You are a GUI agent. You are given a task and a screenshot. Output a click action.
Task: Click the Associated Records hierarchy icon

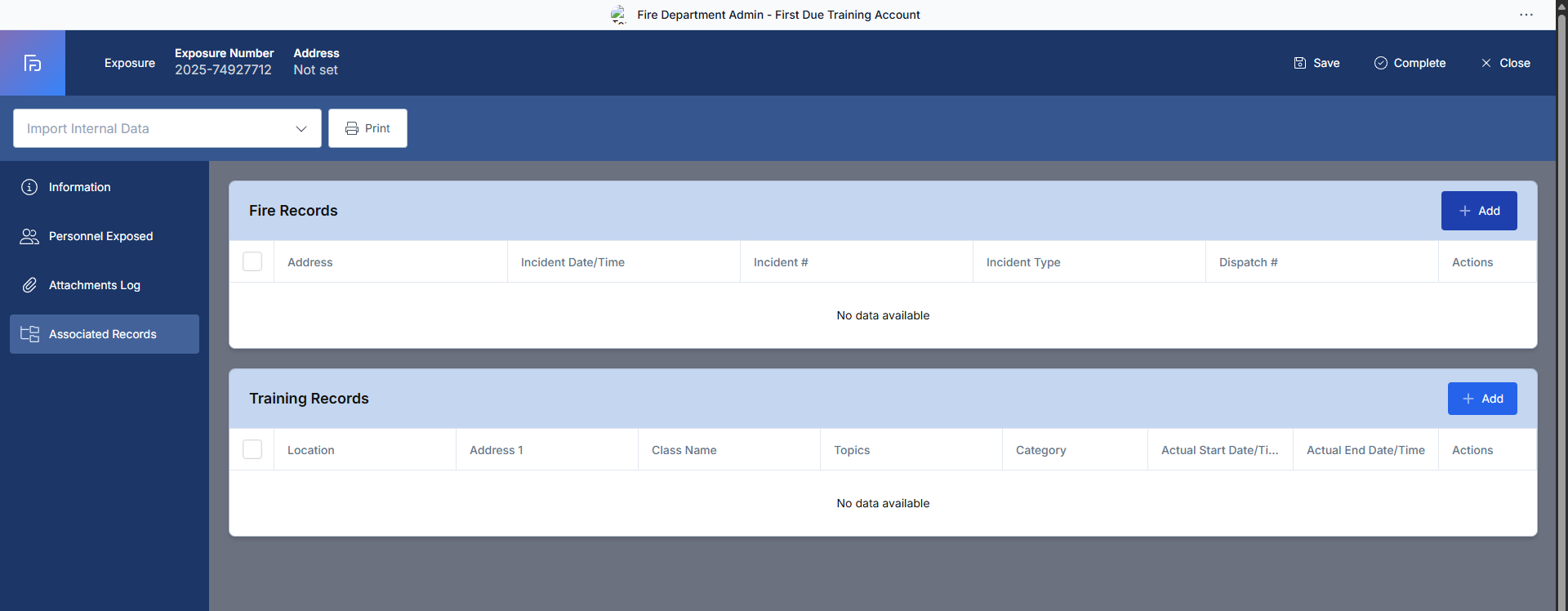(29, 334)
